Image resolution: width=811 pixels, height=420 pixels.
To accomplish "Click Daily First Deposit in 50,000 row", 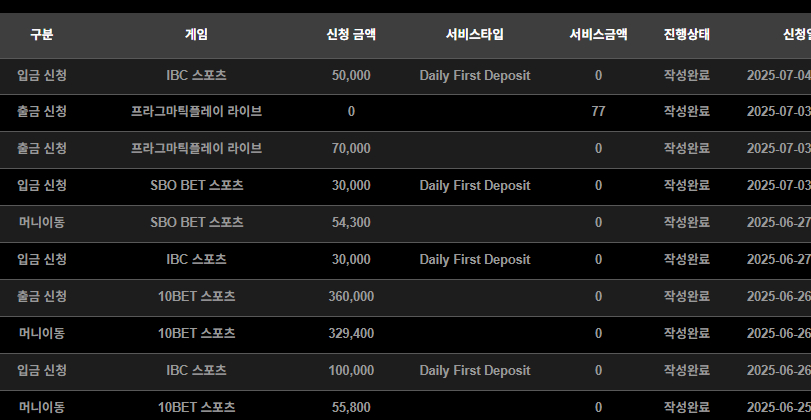I will pos(475,76).
